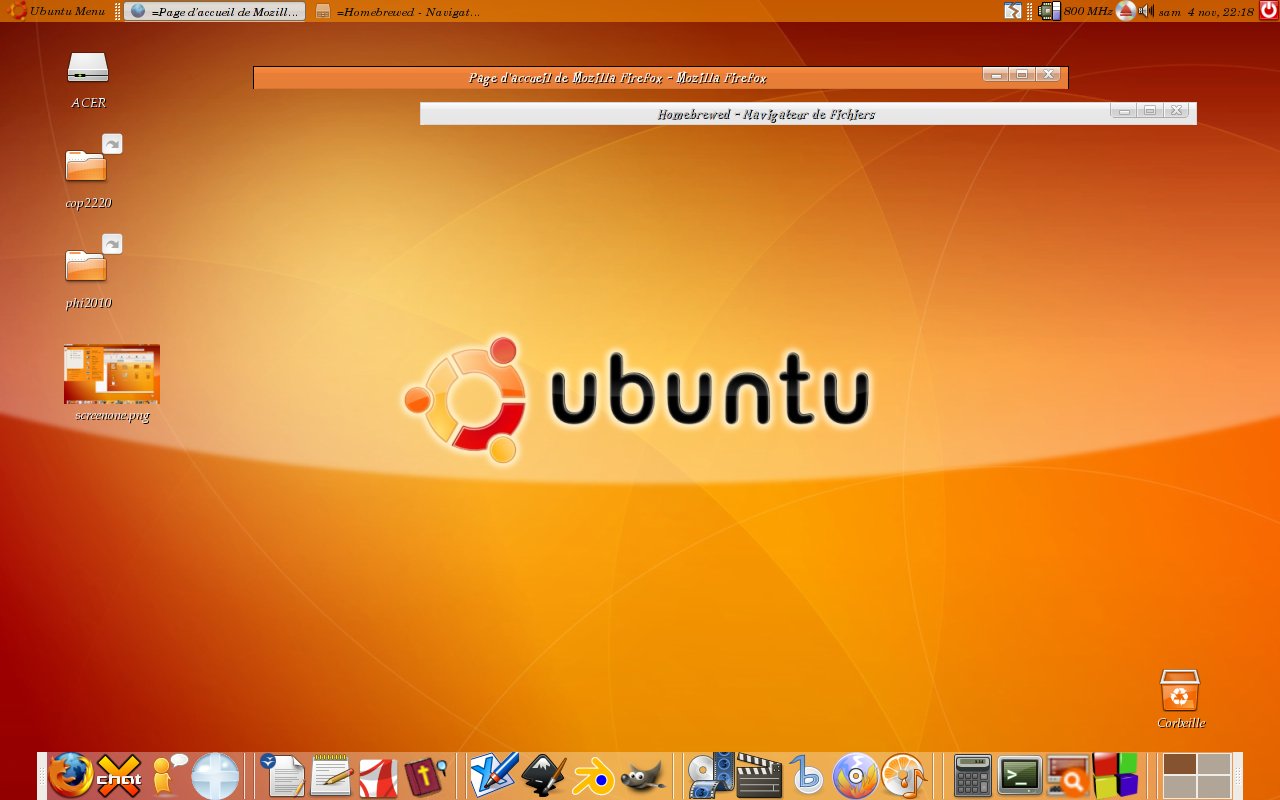Image resolution: width=1280 pixels, height=800 pixels.
Task: Open the Ubuntu Menu
Action: (57, 11)
